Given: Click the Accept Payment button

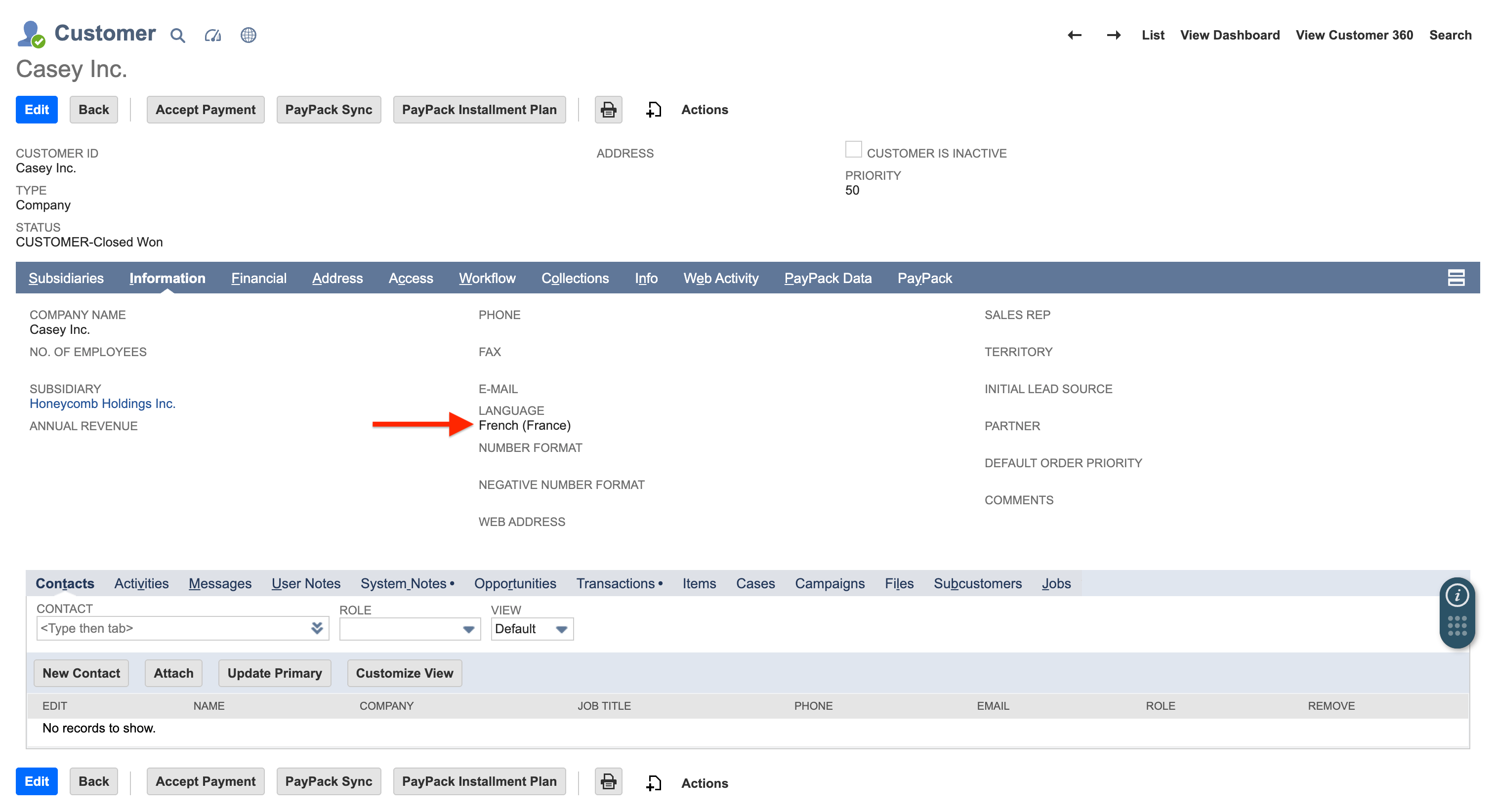Looking at the screenshot, I should pyautogui.click(x=205, y=109).
